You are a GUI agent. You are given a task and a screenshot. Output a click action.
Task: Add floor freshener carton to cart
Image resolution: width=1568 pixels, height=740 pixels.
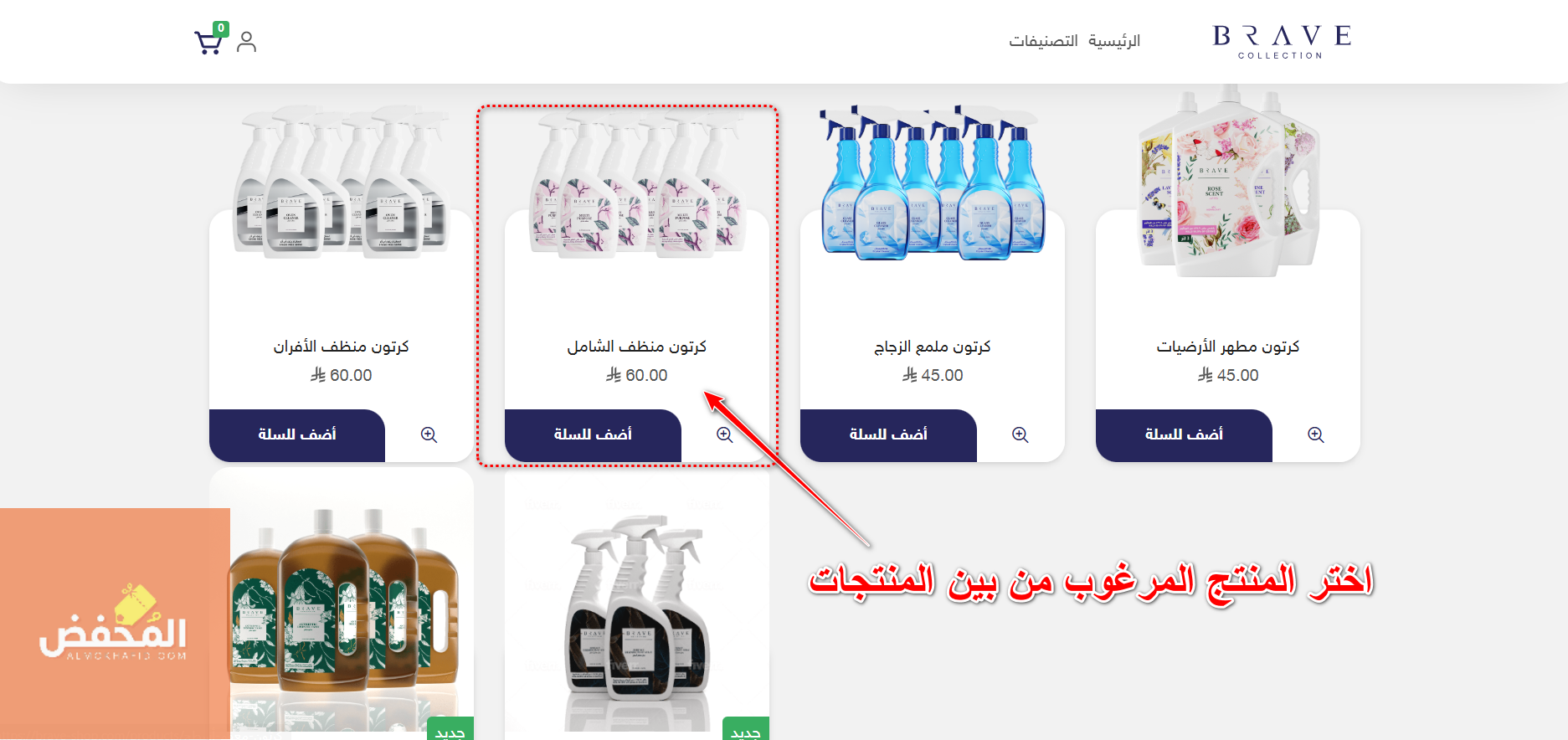click(1184, 435)
